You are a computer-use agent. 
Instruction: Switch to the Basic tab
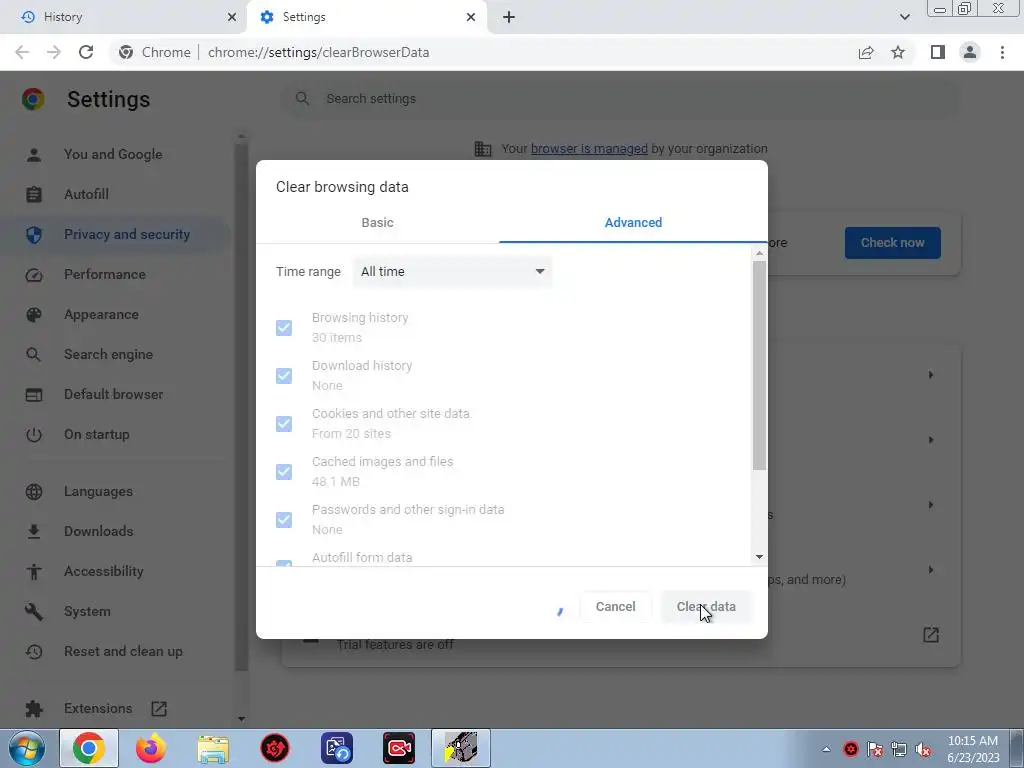(377, 223)
